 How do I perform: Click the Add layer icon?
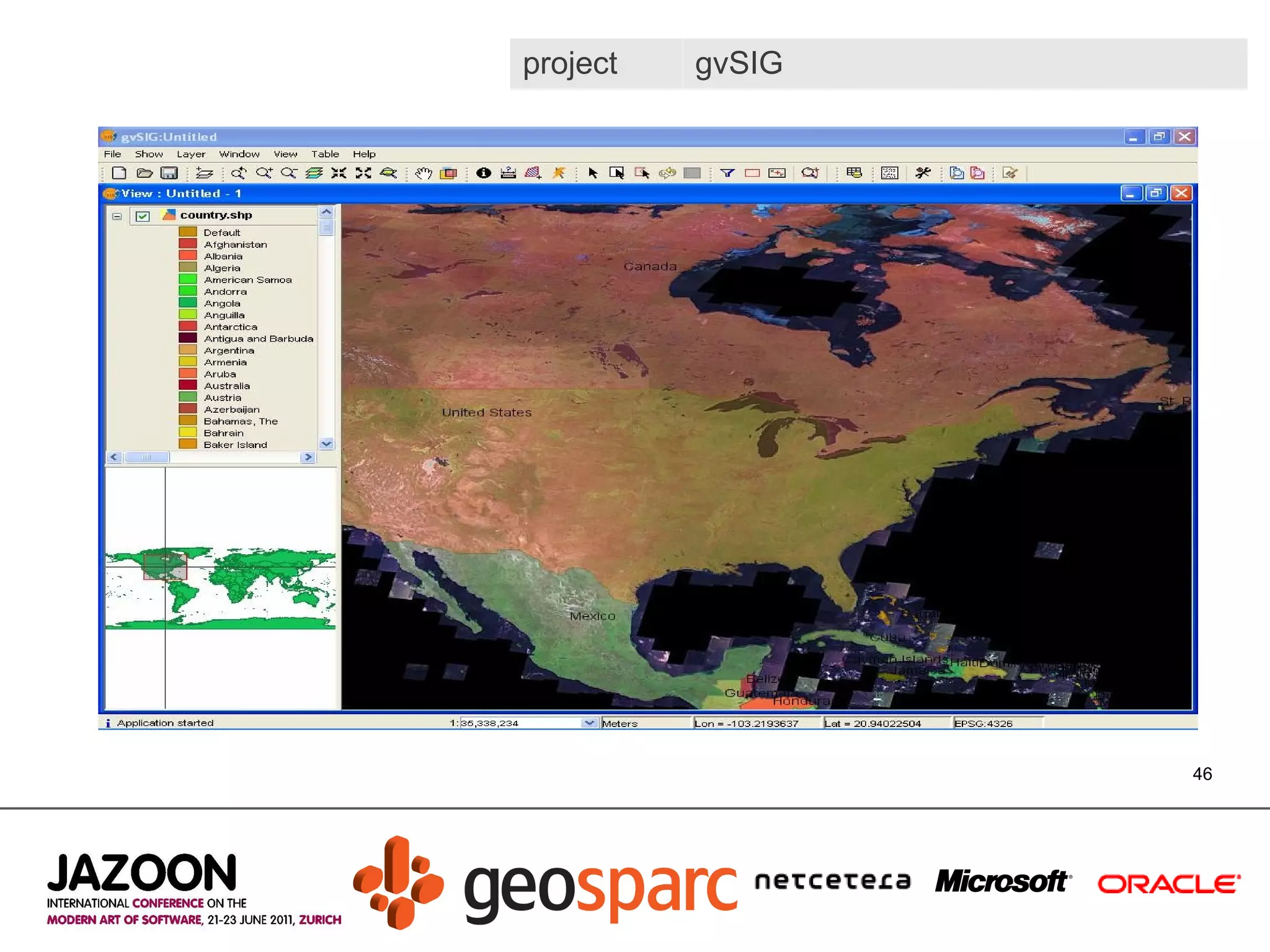[205, 173]
